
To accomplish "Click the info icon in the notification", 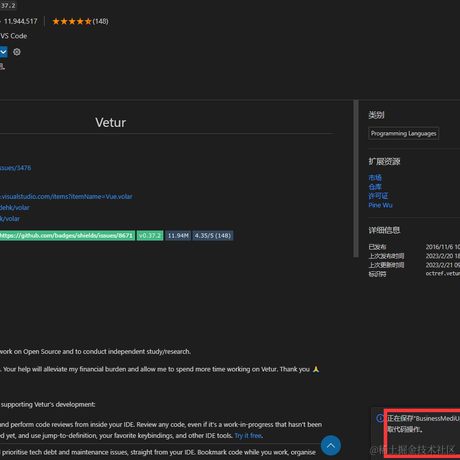I will tap(380, 418).
